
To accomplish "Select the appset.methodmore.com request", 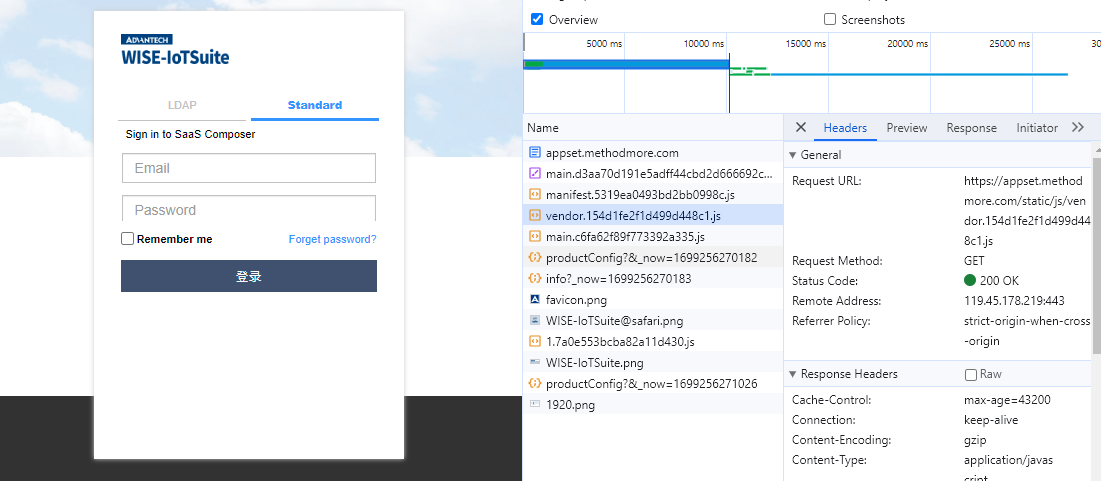I will click(x=653, y=152).
